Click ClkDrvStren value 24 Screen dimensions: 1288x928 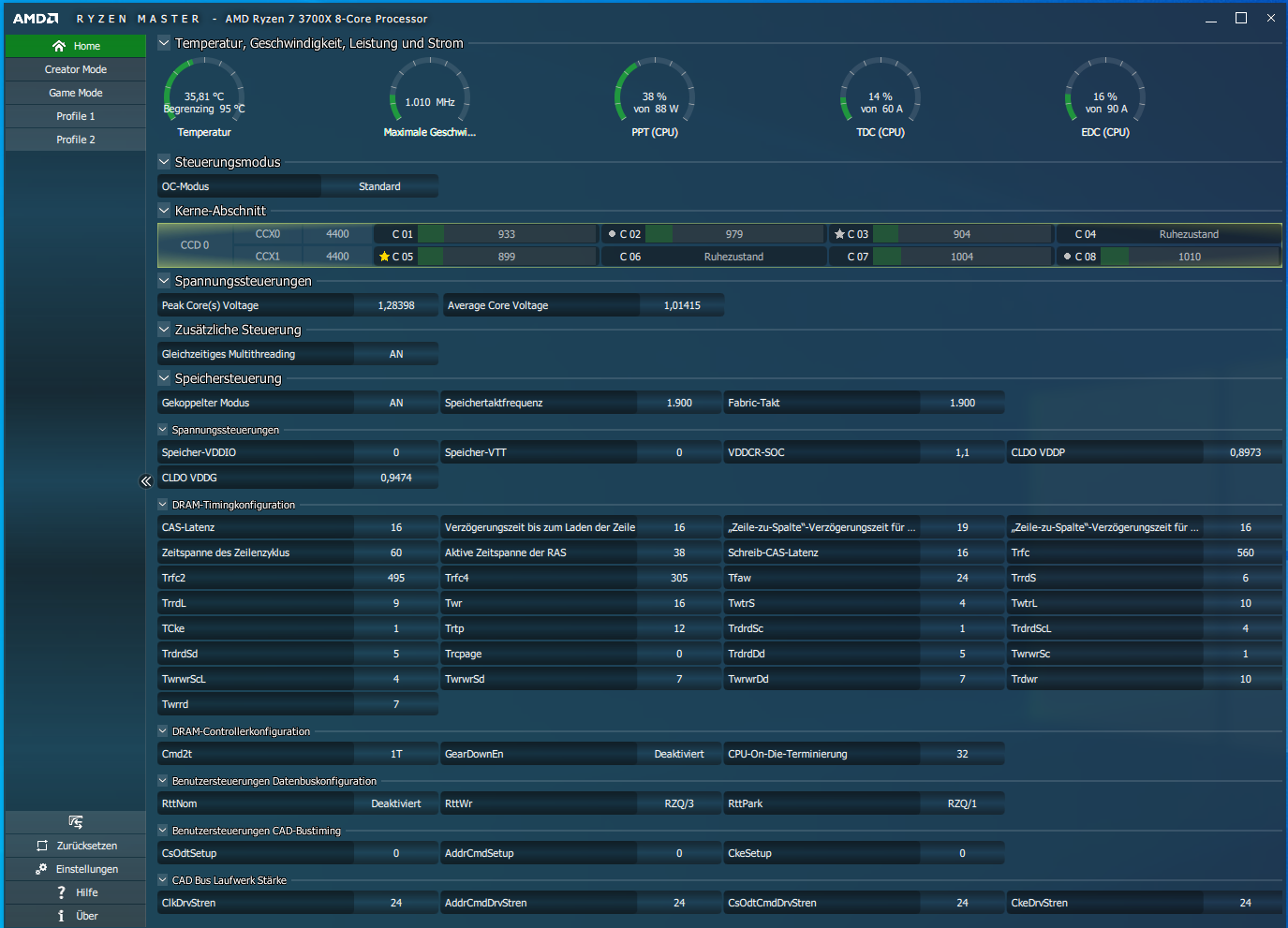coord(396,903)
